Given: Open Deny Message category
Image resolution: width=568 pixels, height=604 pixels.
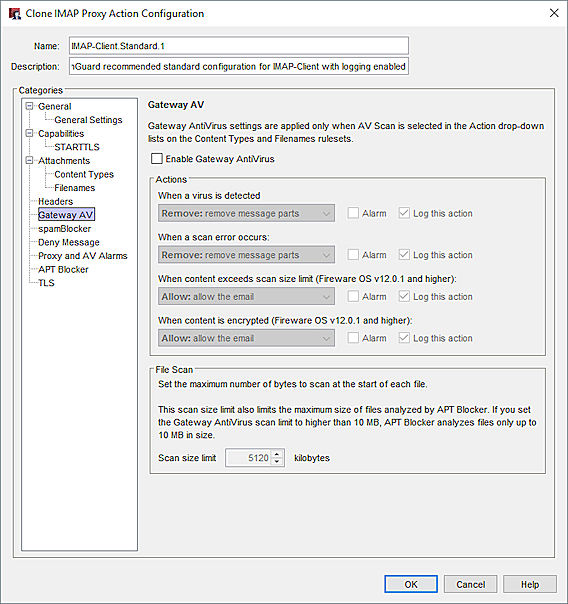Looking at the screenshot, I should [x=69, y=242].
